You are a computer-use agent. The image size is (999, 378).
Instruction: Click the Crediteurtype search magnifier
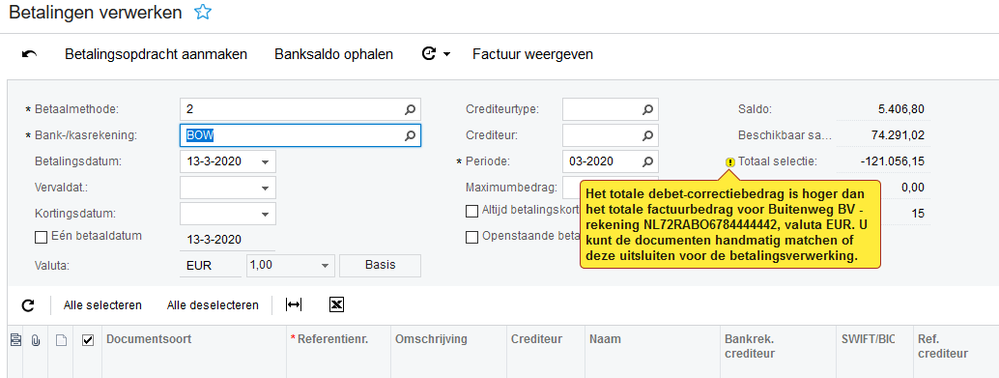(x=647, y=110)
